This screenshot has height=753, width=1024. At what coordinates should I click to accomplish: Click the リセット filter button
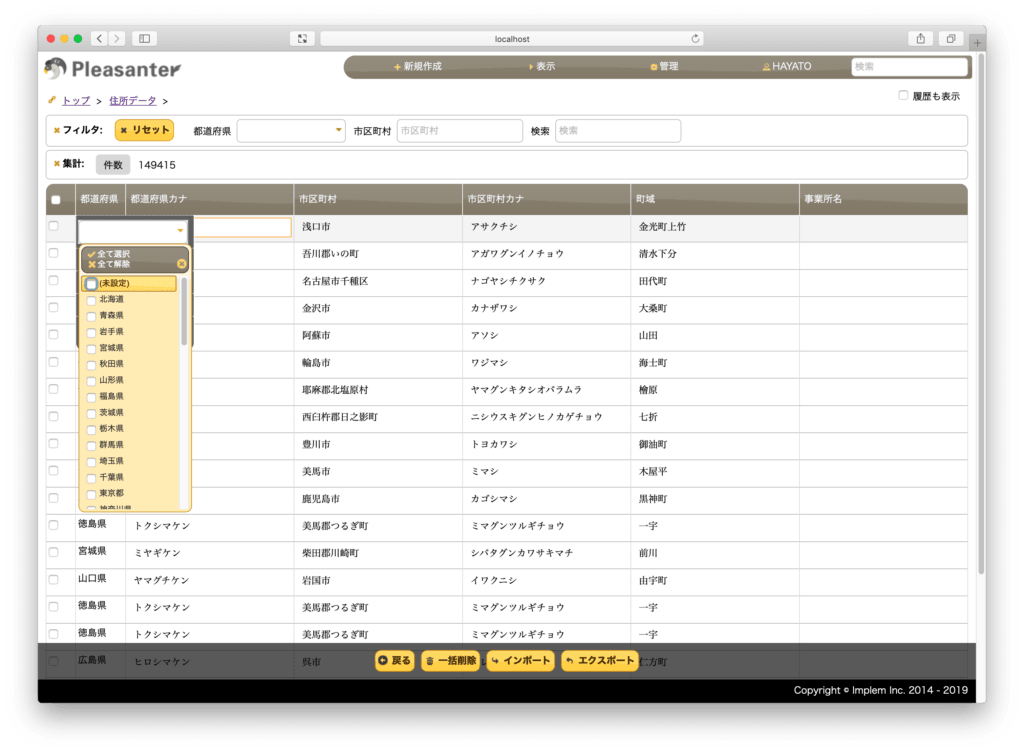click(144, 130)
